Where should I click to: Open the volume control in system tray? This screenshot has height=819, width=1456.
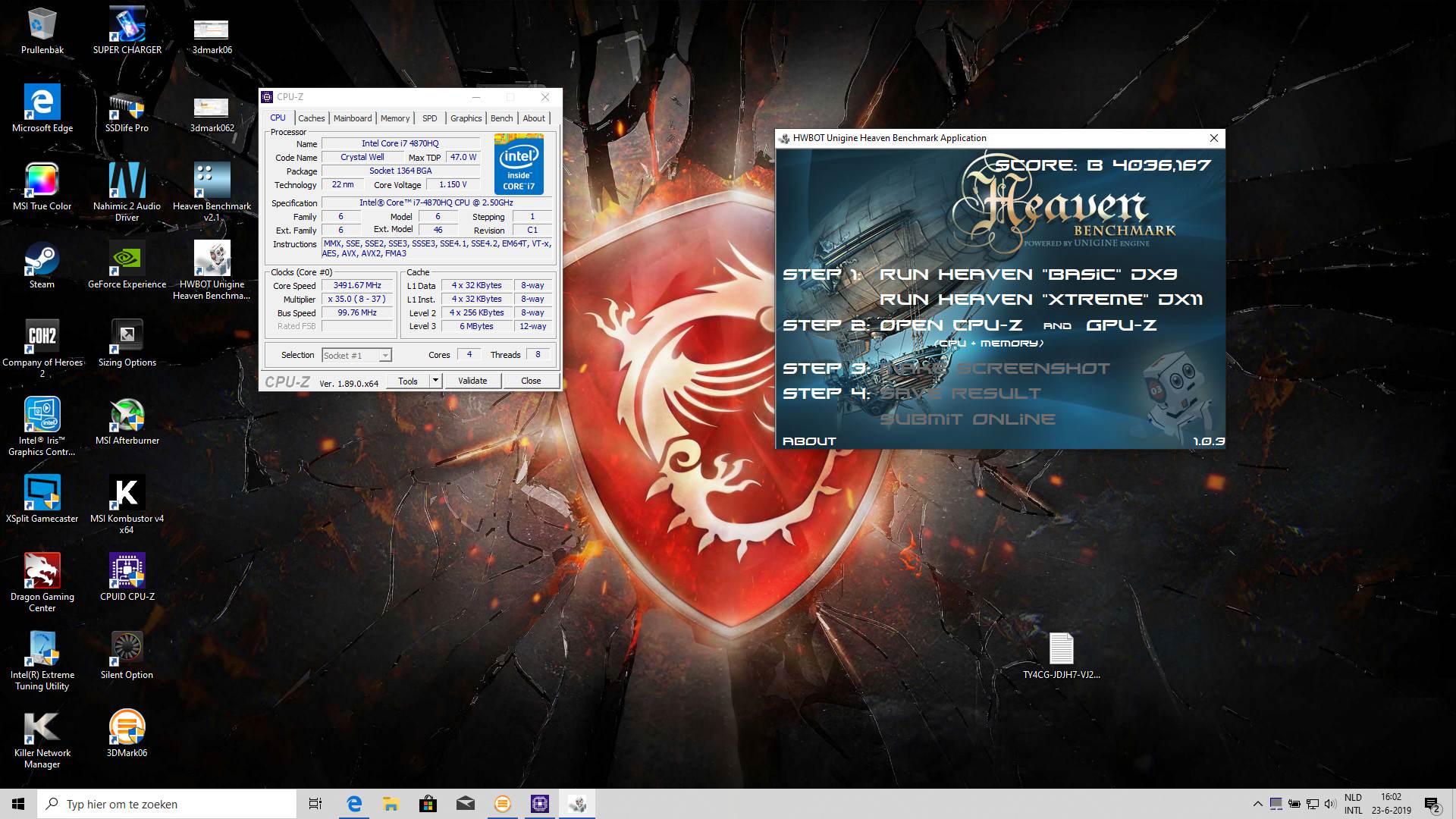(1330, 804)
